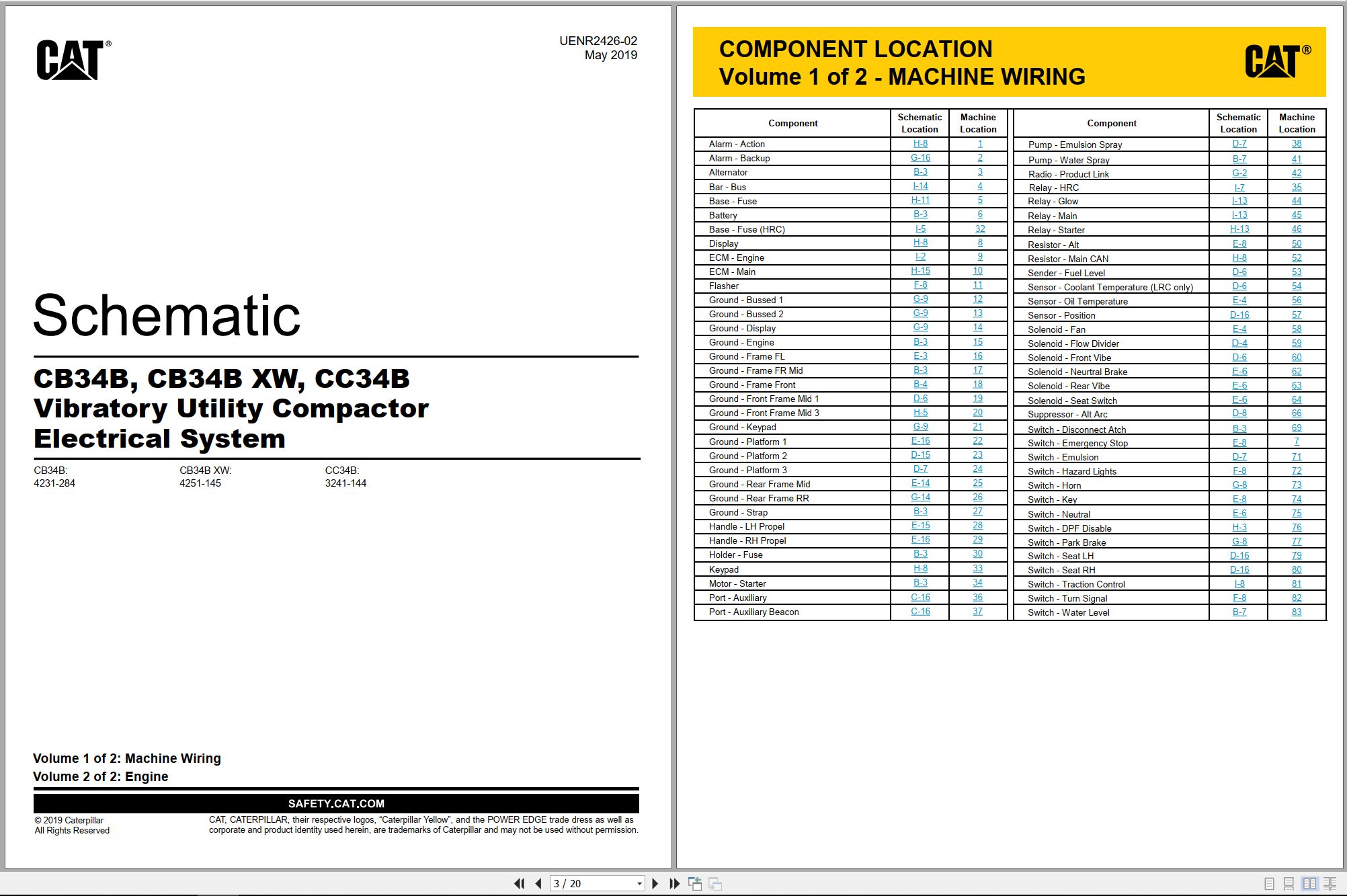1347x896 pixels.
Task: Open E-3 link for Ground - Frame FL
Action: tap(920, 356)
